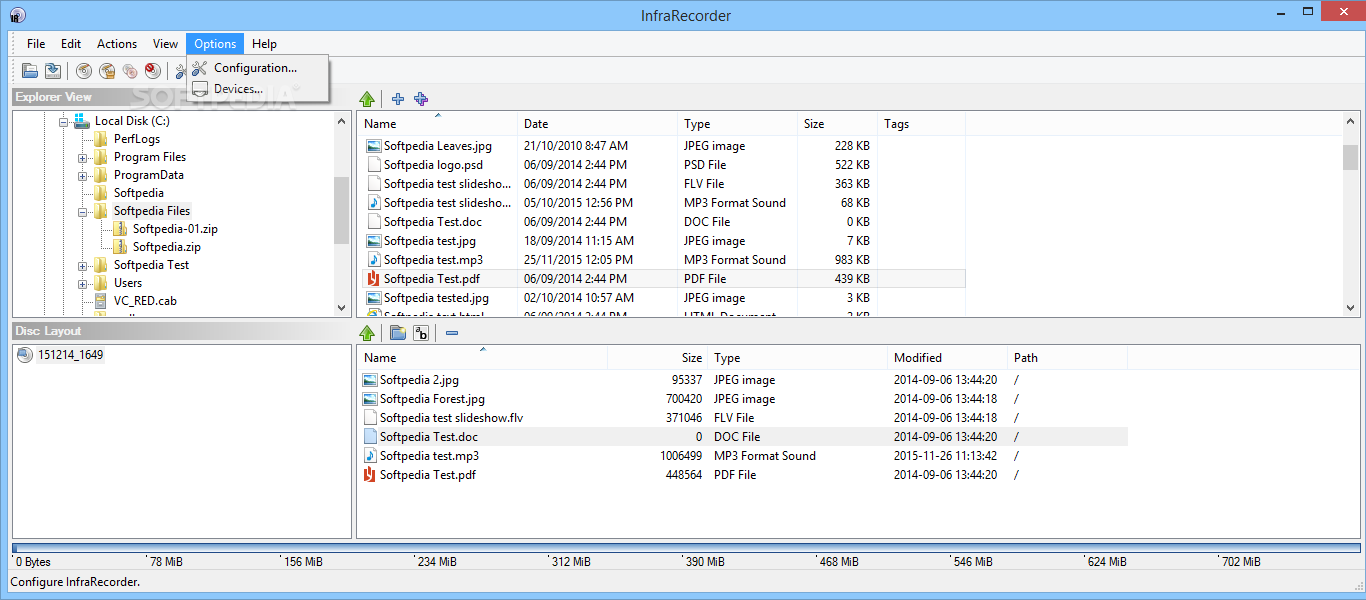Select the PerfLogs folder
Viewport: 1366px width, 600px height.
pos(136,139)
